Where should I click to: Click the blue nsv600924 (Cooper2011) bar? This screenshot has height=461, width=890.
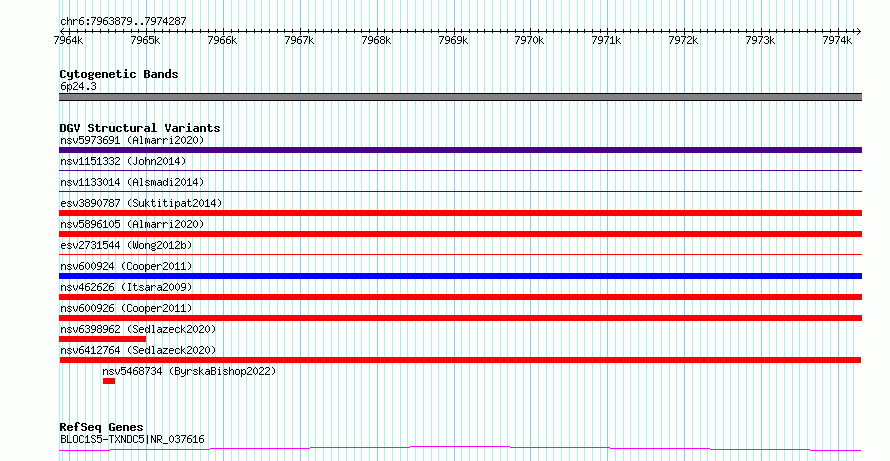point(460,276)
